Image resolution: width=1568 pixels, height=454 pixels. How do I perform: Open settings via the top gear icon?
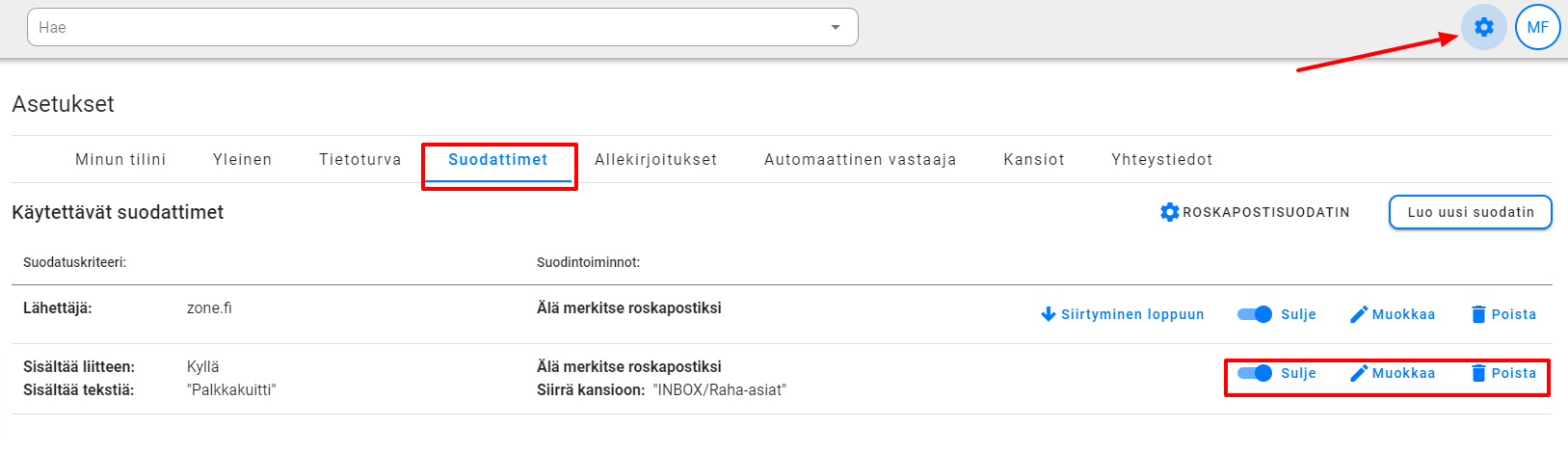[1483, 27]
